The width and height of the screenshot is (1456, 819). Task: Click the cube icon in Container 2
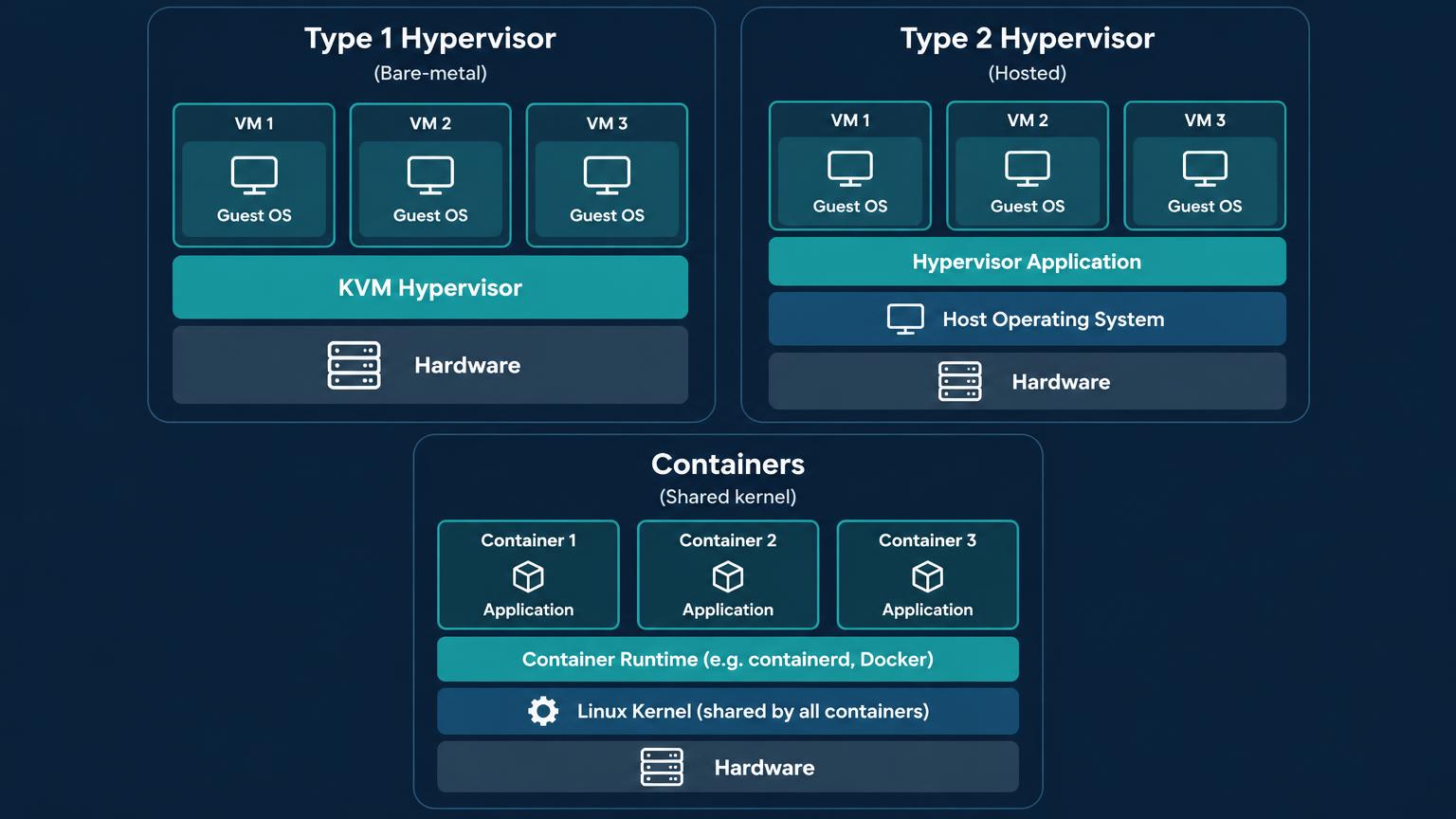click(728, 576)
